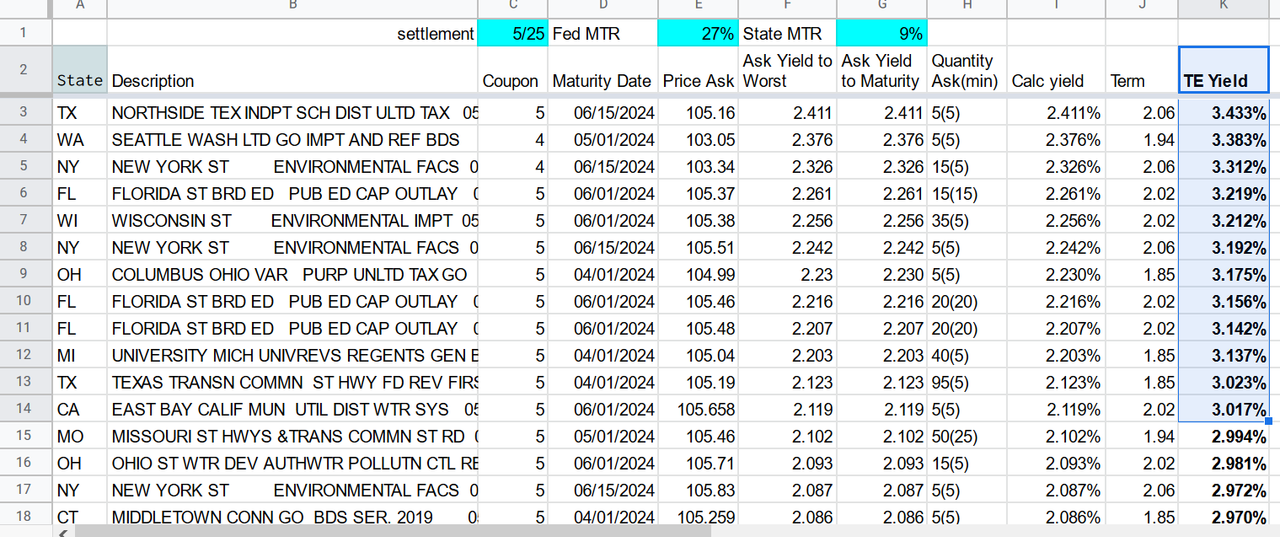Click the settlement label cell

pos(292,33)
